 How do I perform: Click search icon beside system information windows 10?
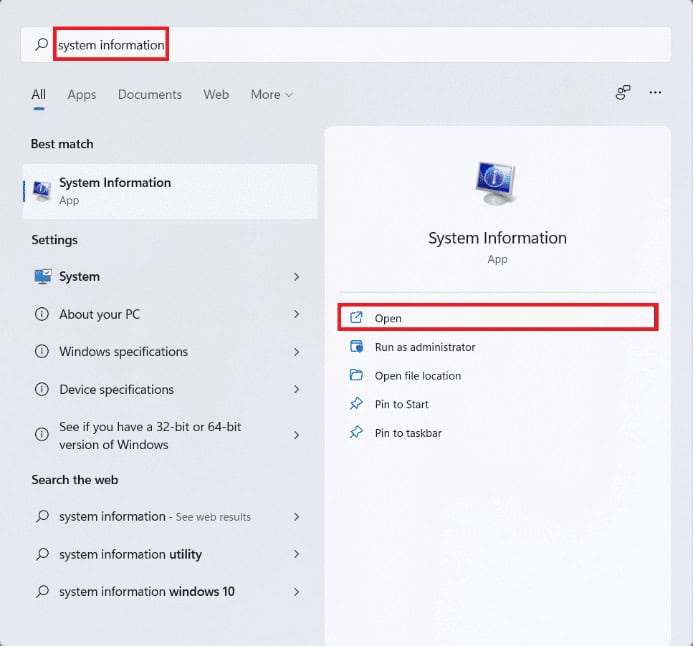[42, 591]
